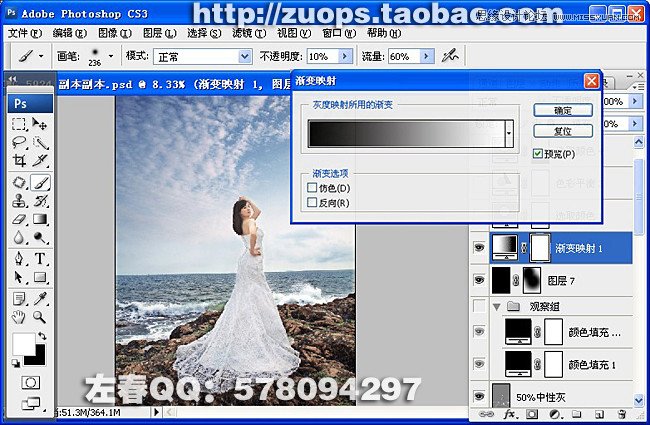Select the Move tool

(x=40, y=124)
